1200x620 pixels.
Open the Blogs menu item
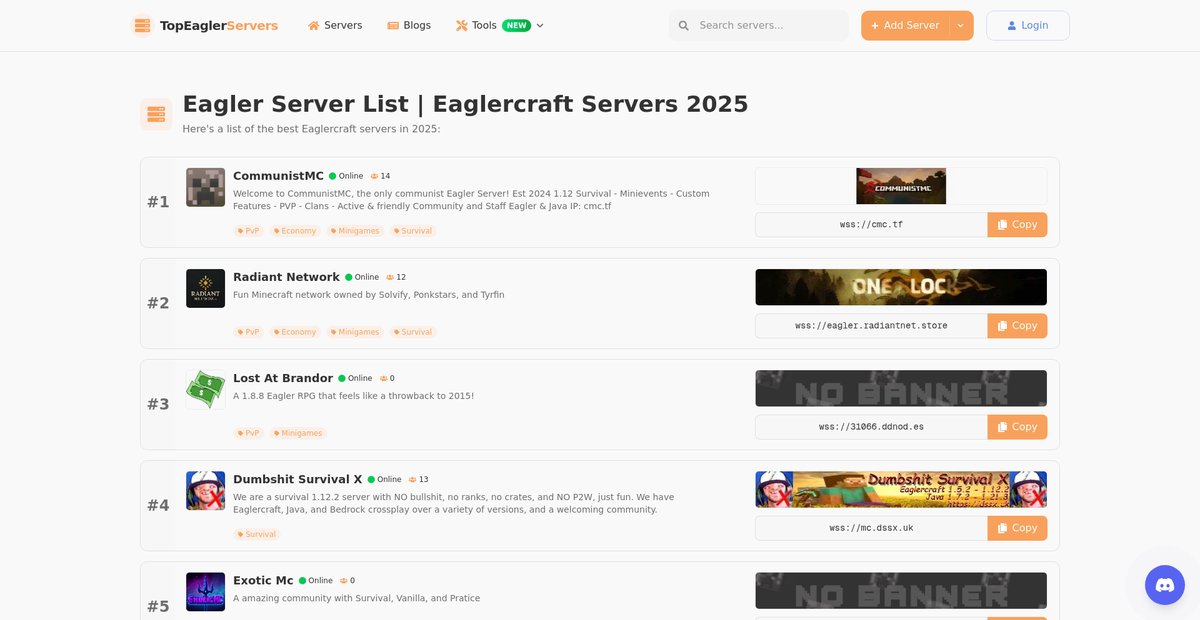pyautogui.click(x=409, y=25)
